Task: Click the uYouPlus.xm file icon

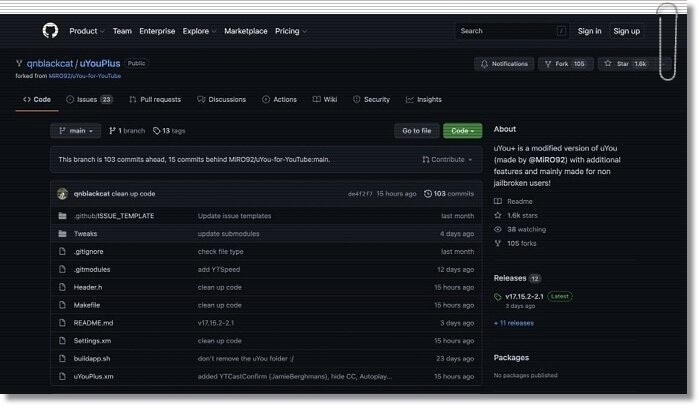Action: tap(62, 376)
